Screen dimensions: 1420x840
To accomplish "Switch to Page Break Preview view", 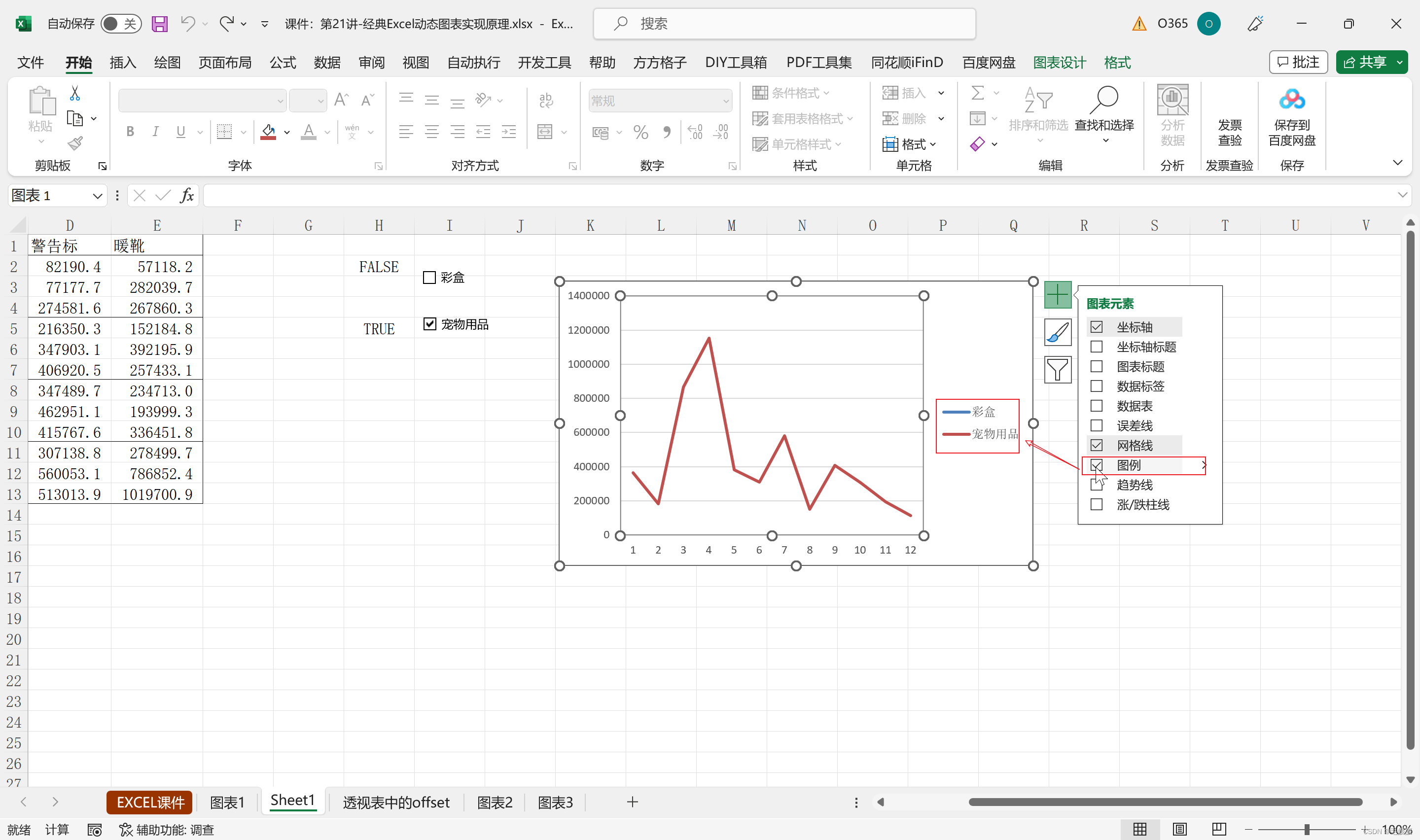I will click(1219, 829).
